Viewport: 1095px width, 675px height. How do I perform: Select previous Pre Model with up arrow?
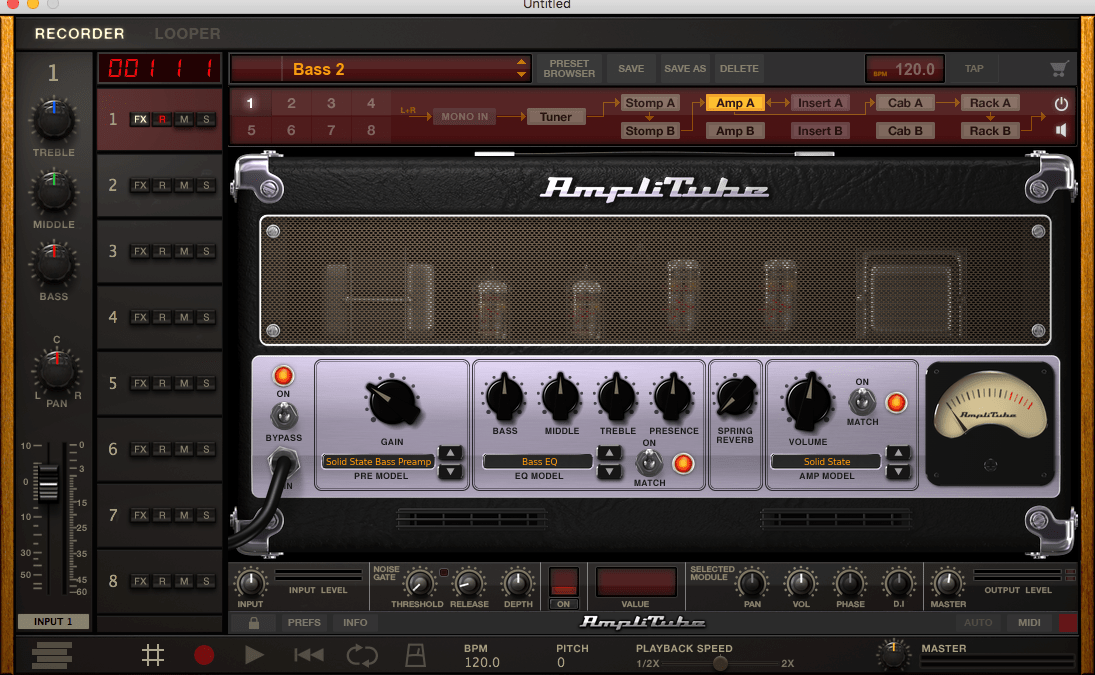point(450,453)
